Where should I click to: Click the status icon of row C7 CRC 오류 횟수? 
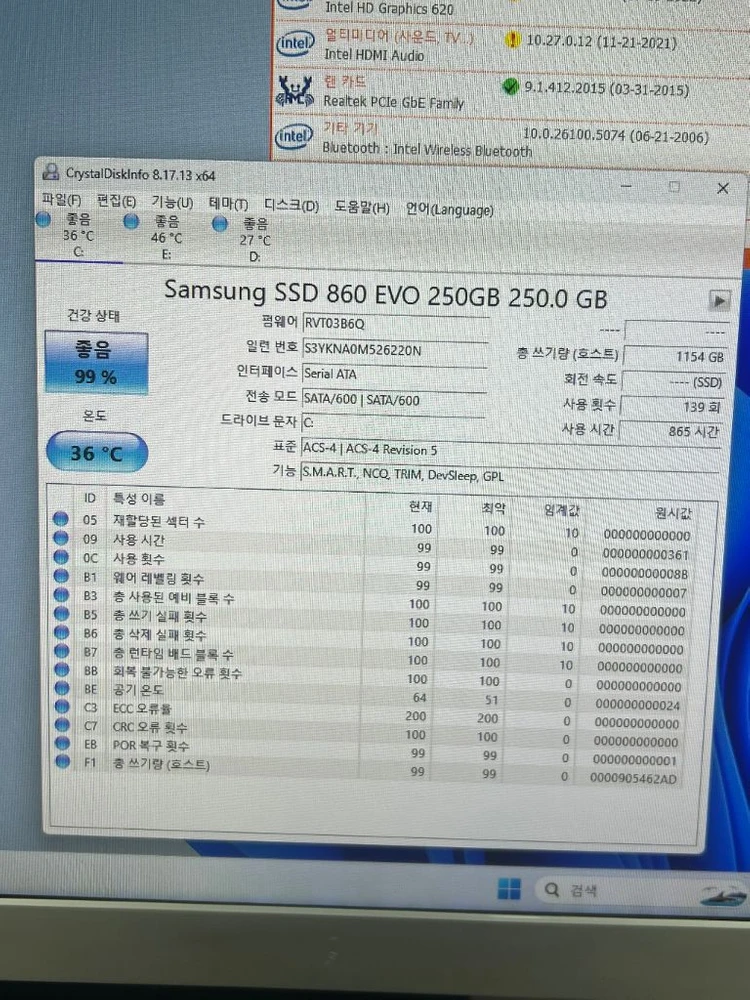(62, 725)
